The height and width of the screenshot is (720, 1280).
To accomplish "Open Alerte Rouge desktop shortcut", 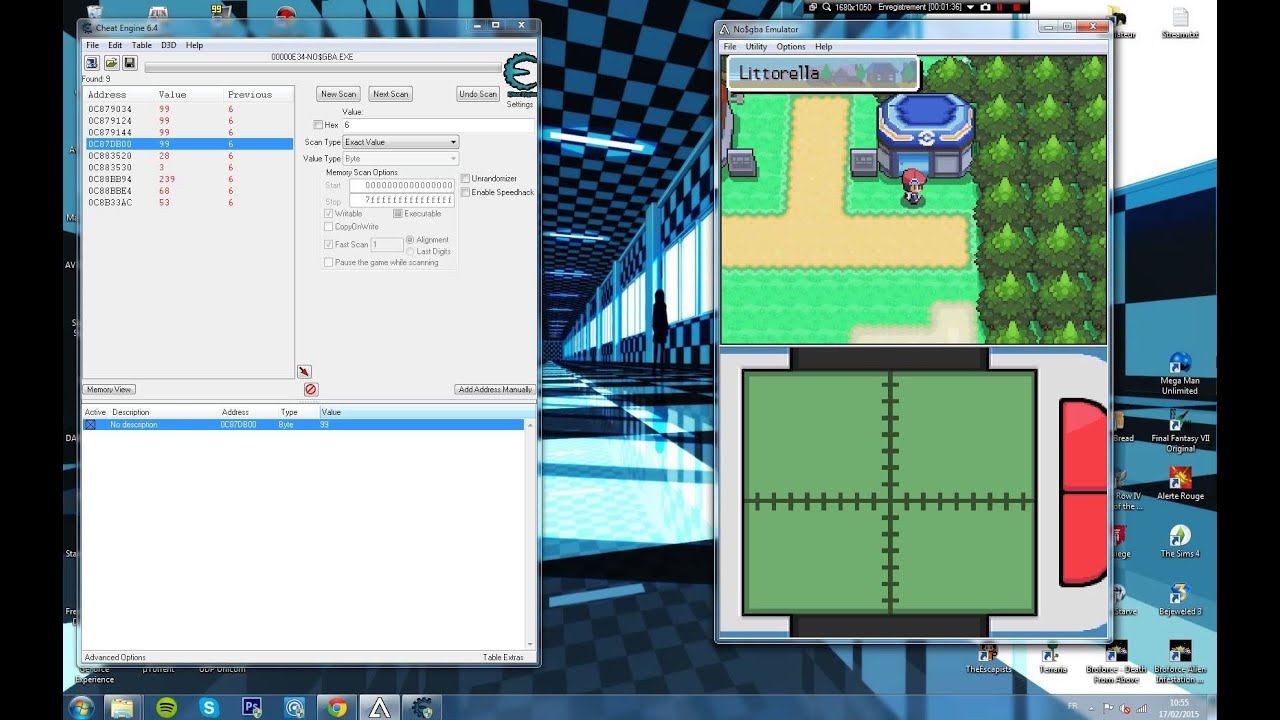I will tap(1180, 484).
